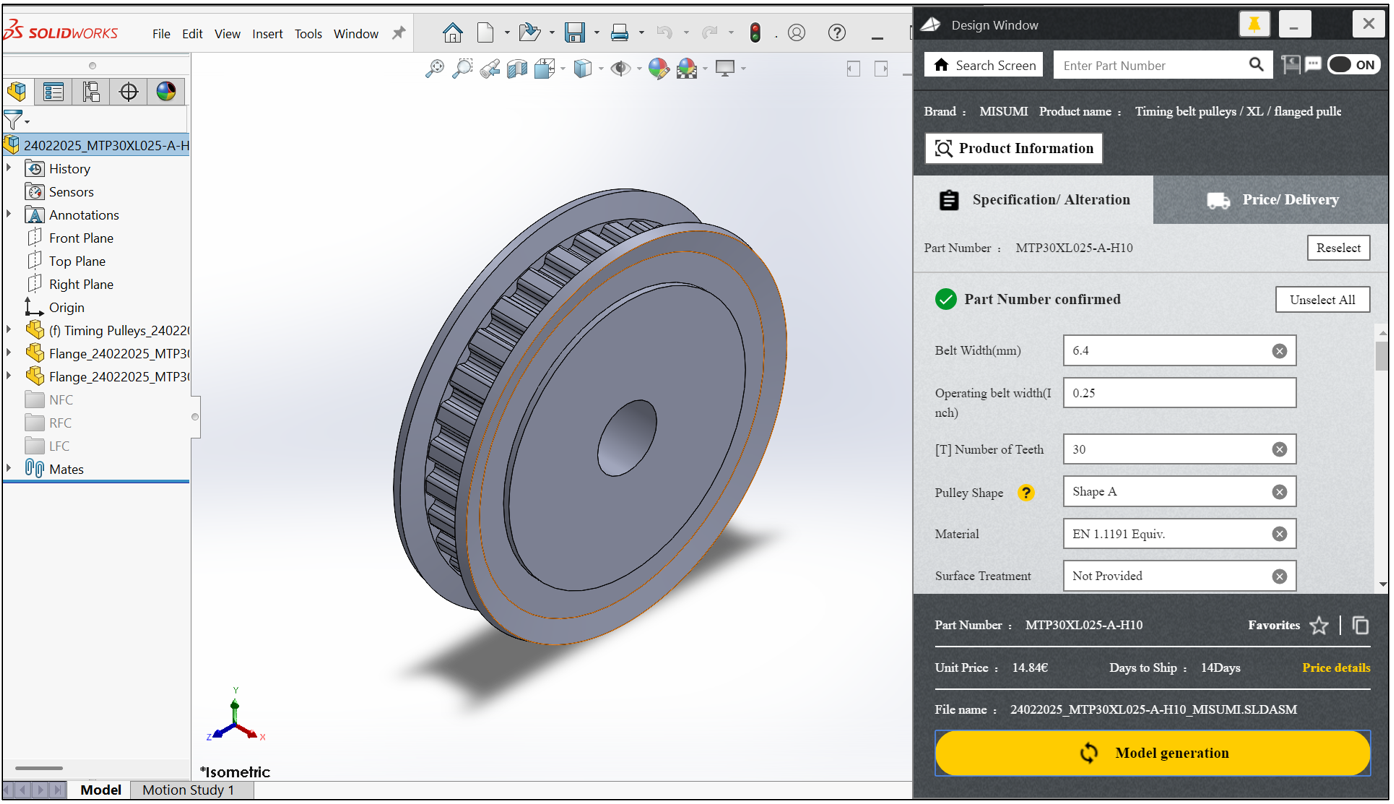Image resolution: width=1394 pixels, height=804 pixels.
Task: Toggle the ON switch in Design Window
Action: point(1353,65)
